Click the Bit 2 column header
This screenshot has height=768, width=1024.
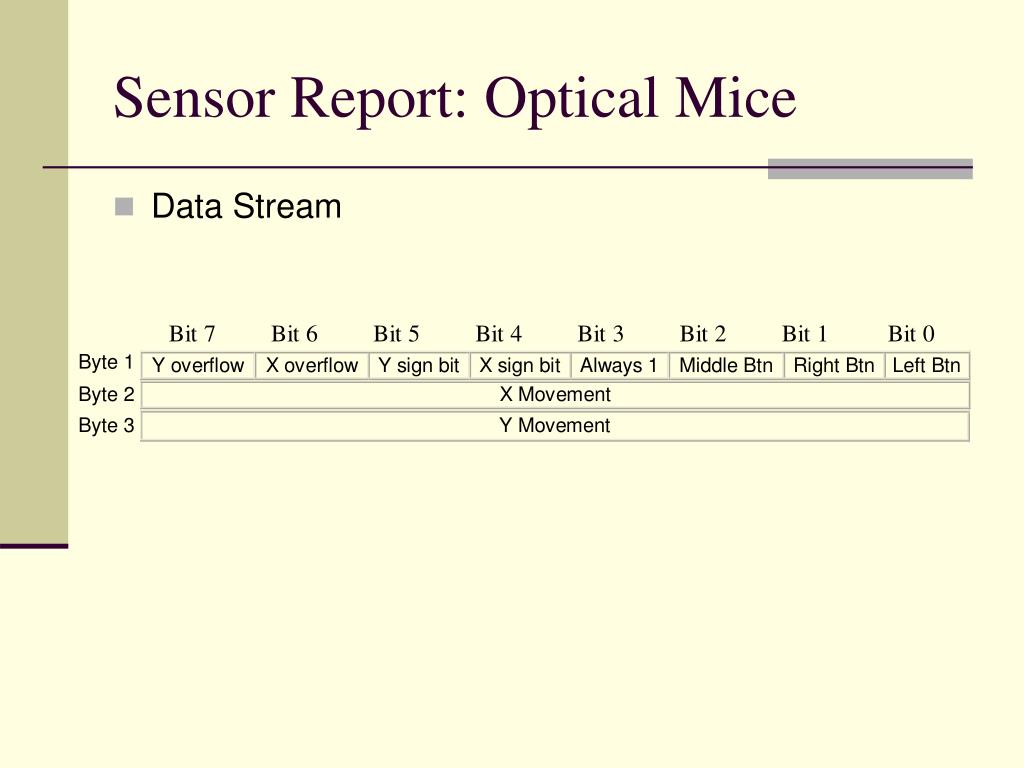pos(703,334)
